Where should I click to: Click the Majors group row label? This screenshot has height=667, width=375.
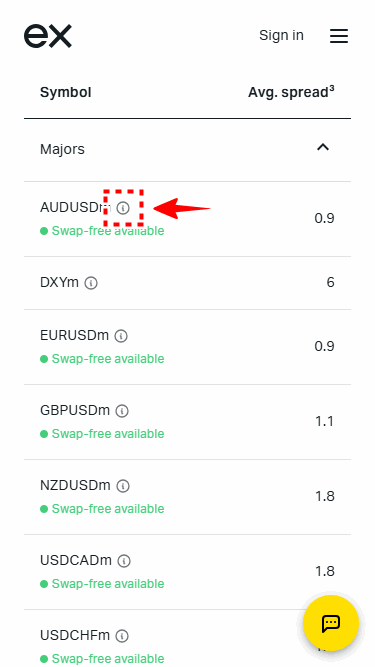(62, 149)
